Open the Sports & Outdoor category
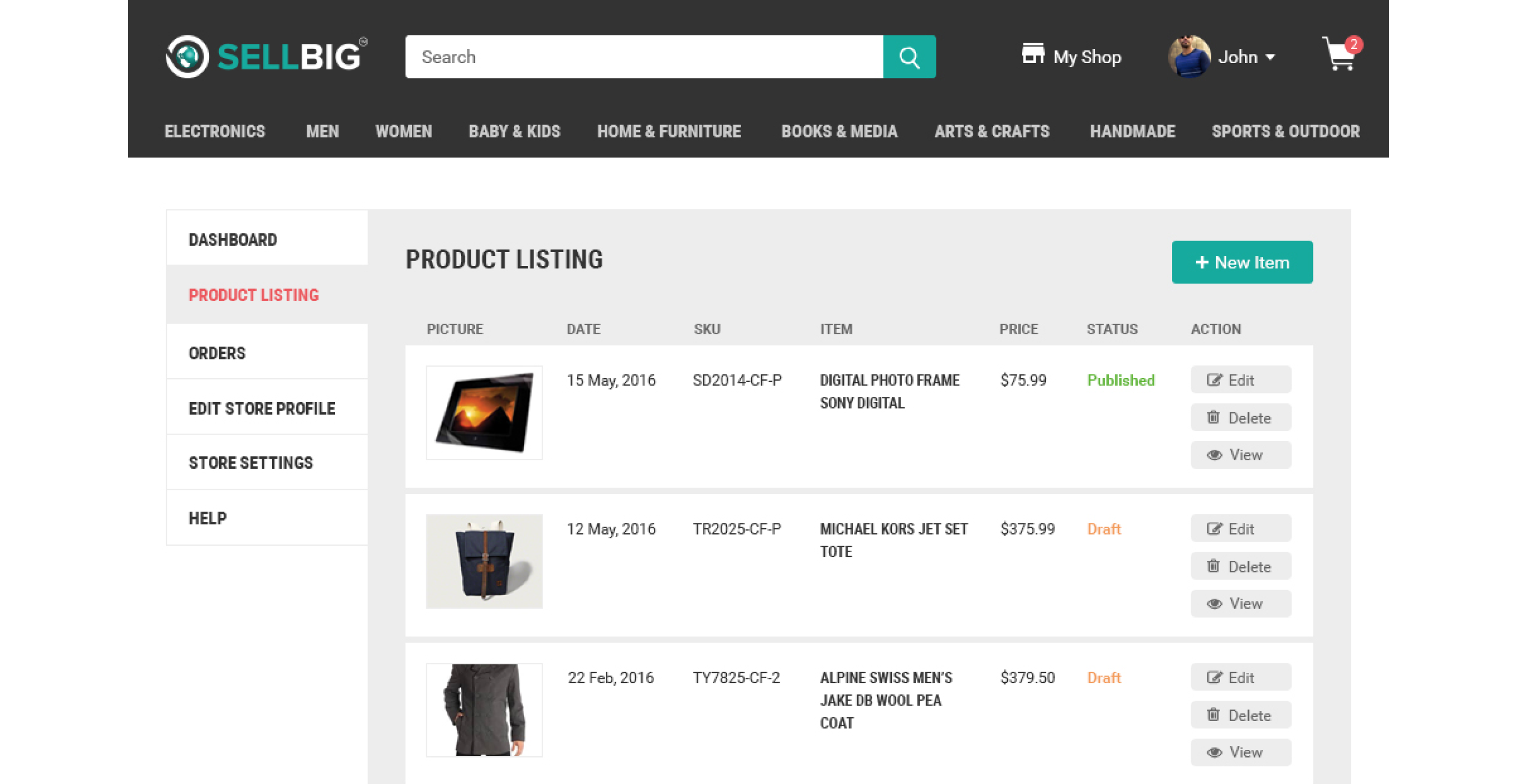The width and height of the screenshot is (1517, 784). point(1286,131)
